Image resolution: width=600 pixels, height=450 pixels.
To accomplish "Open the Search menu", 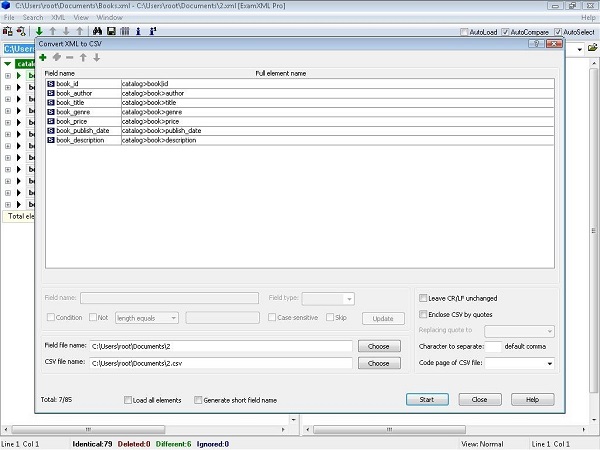I will [x=33, y=17].
